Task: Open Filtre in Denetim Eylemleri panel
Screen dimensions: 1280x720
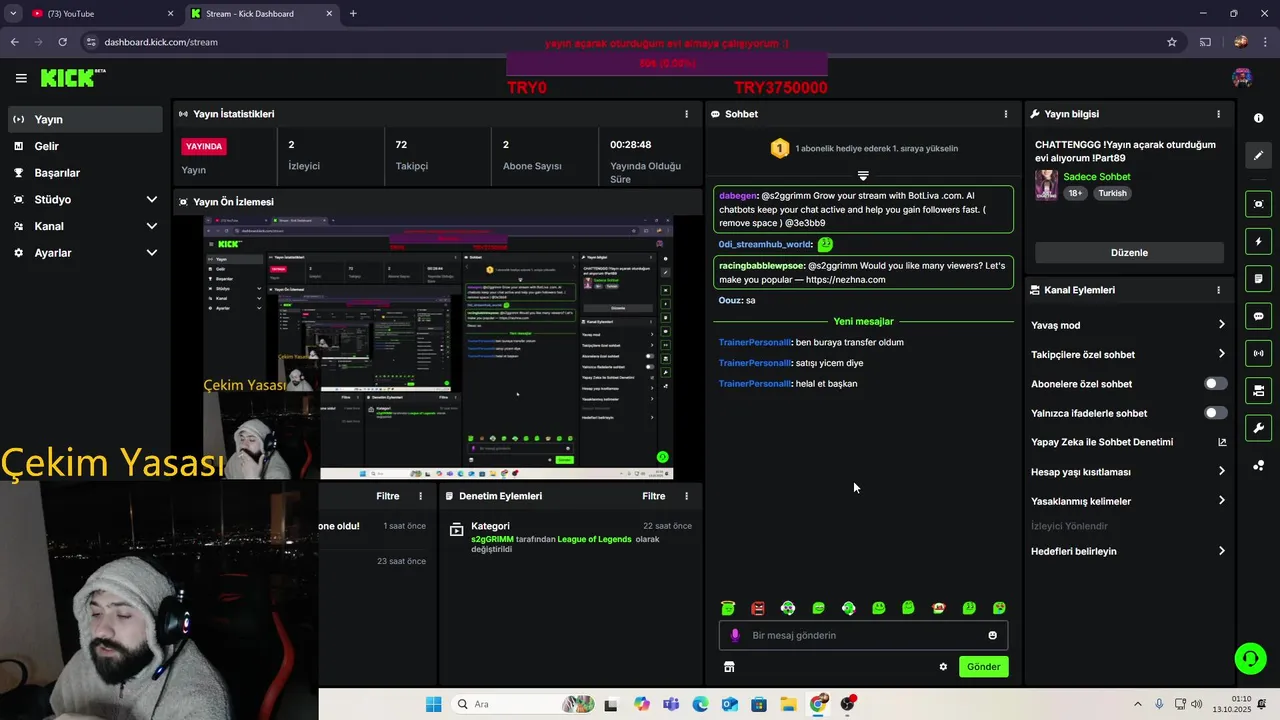Action: (653, 496)
